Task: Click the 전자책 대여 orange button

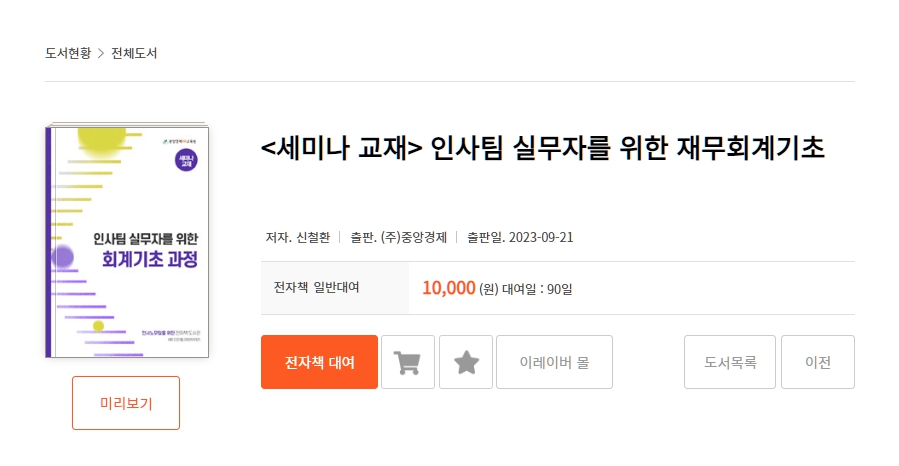Action: 319,362
